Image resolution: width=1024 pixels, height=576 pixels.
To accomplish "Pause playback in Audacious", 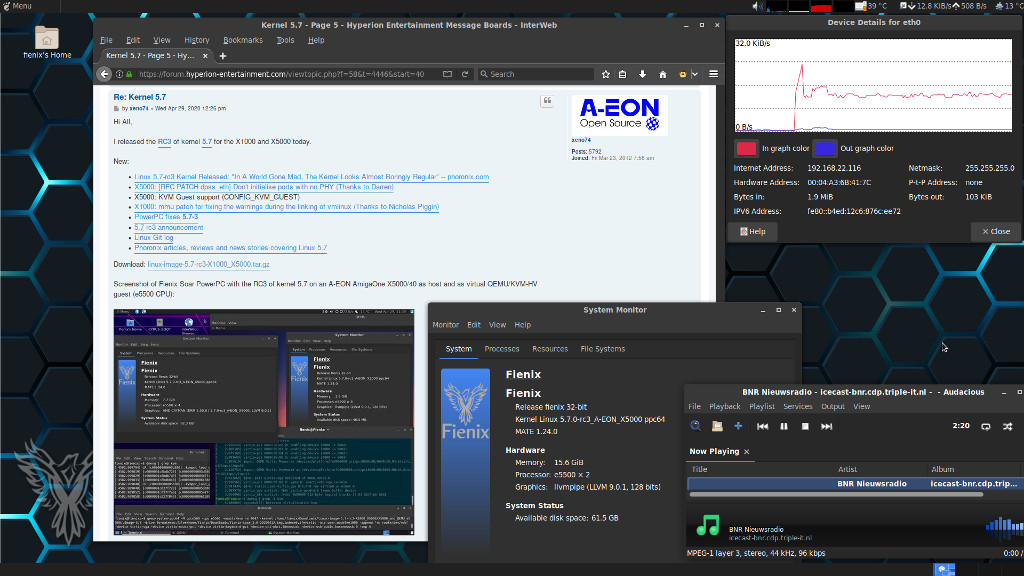I will click(x=784, y=426).
